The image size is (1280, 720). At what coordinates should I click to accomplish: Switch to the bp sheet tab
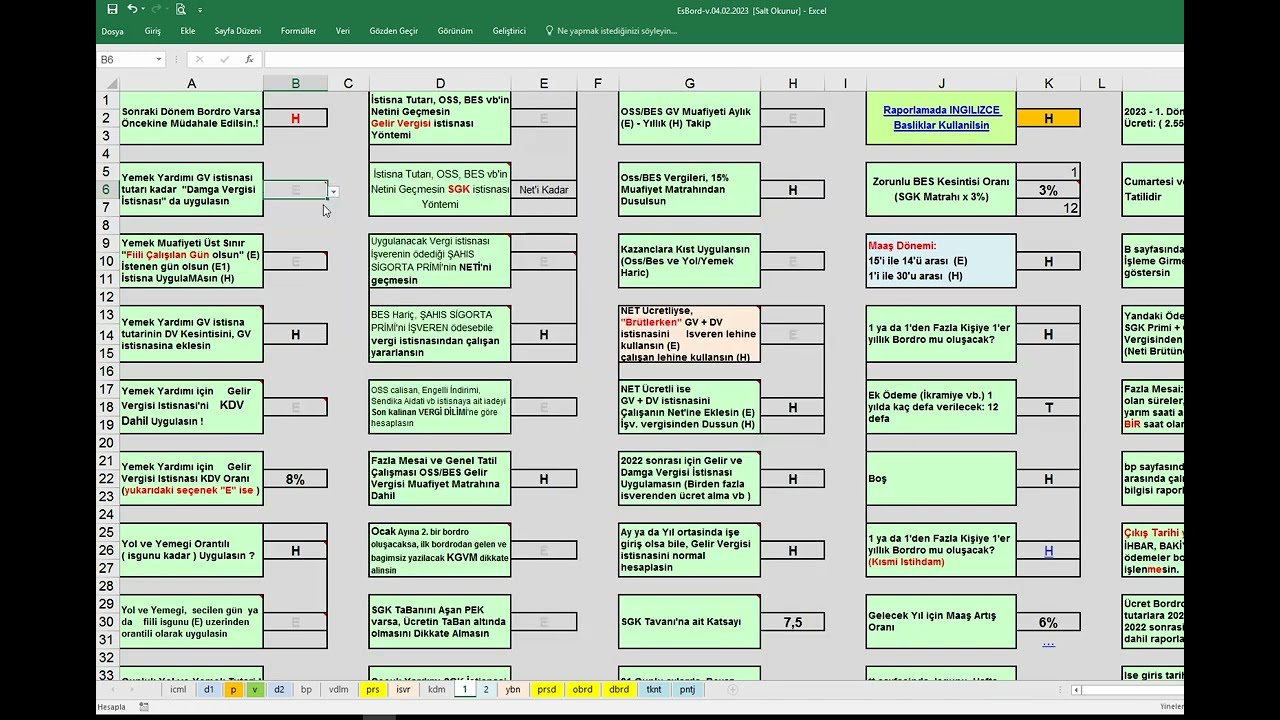(x=306, y=689)
